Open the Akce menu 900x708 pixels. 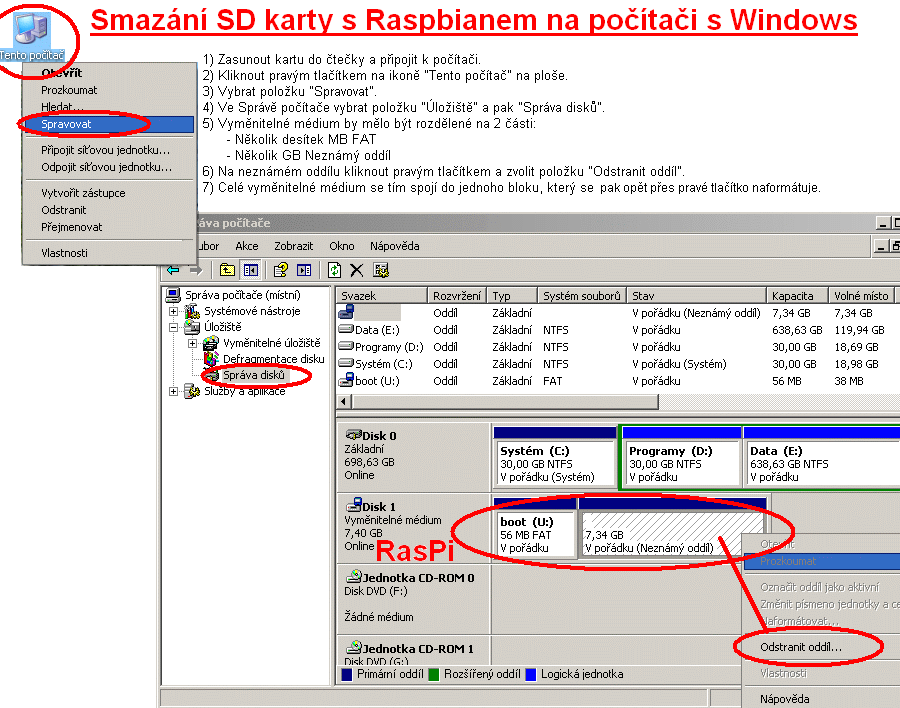(247, 246)
